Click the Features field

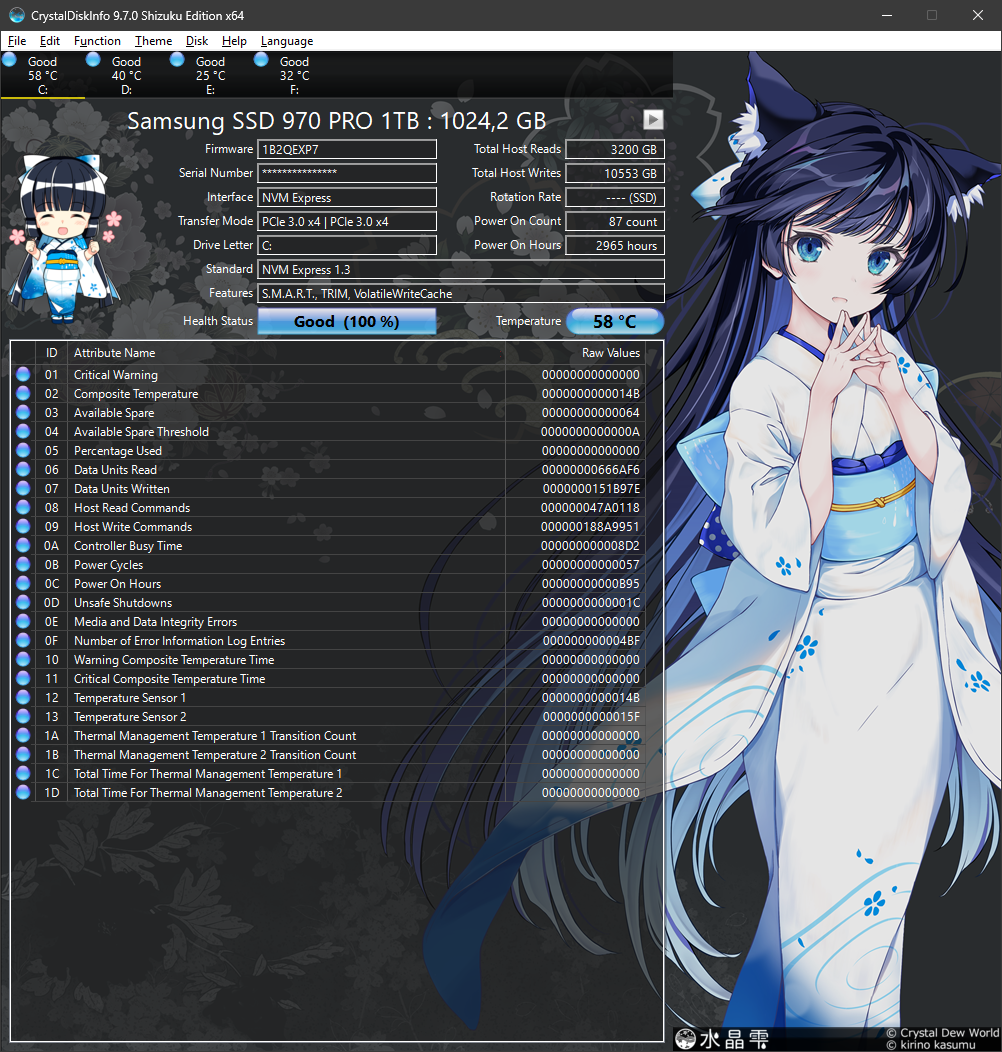(x=461, y=294)
